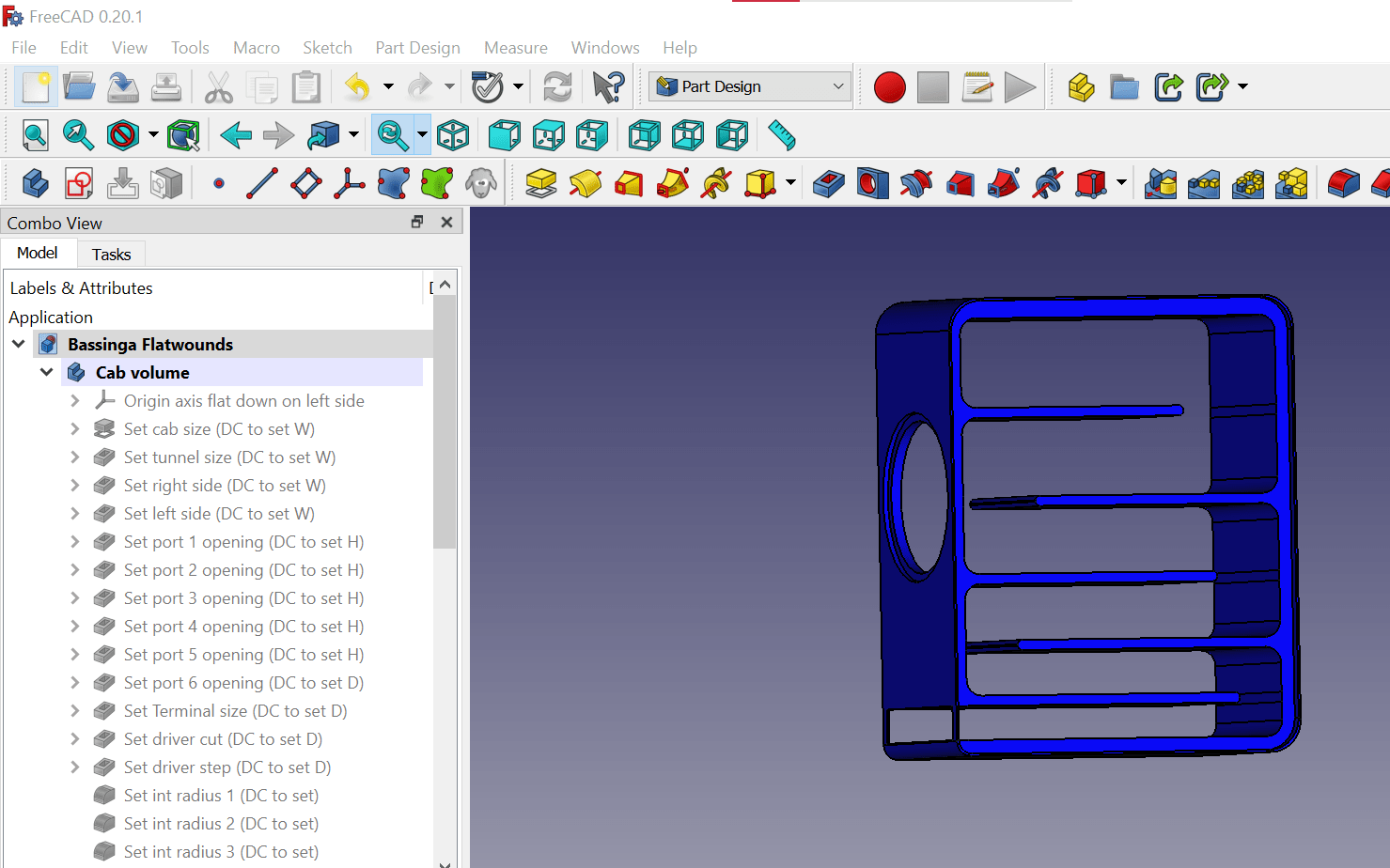
Task: Open additive primitive dropdown arrow
Action: coord(790,183)
